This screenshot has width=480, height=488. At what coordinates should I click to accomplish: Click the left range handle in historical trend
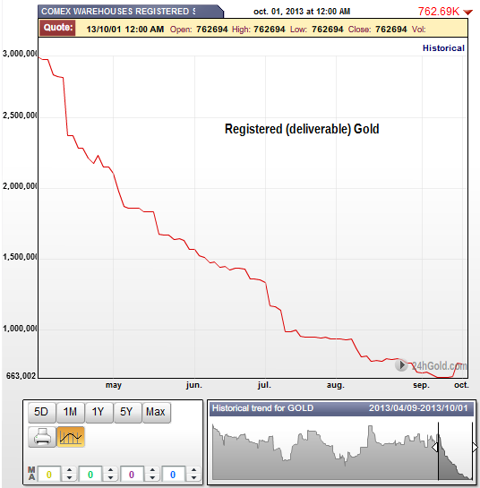pos(435,447)
